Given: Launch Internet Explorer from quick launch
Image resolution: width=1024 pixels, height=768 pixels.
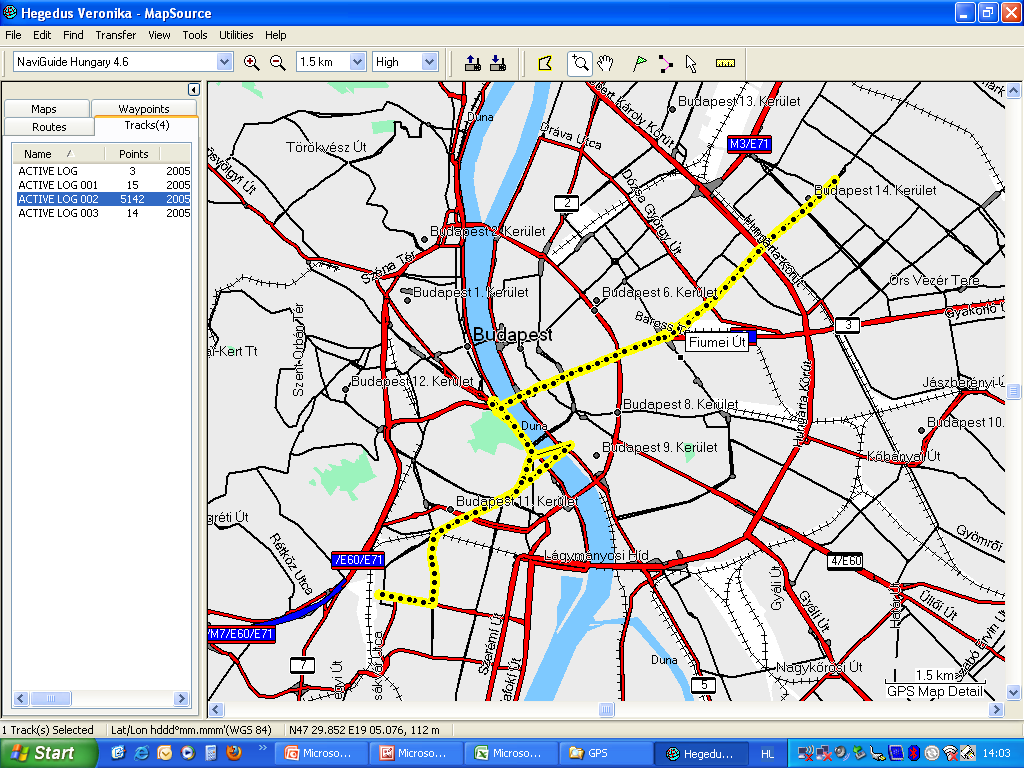Looking at the screenshot, I should [x=140, y=753].
